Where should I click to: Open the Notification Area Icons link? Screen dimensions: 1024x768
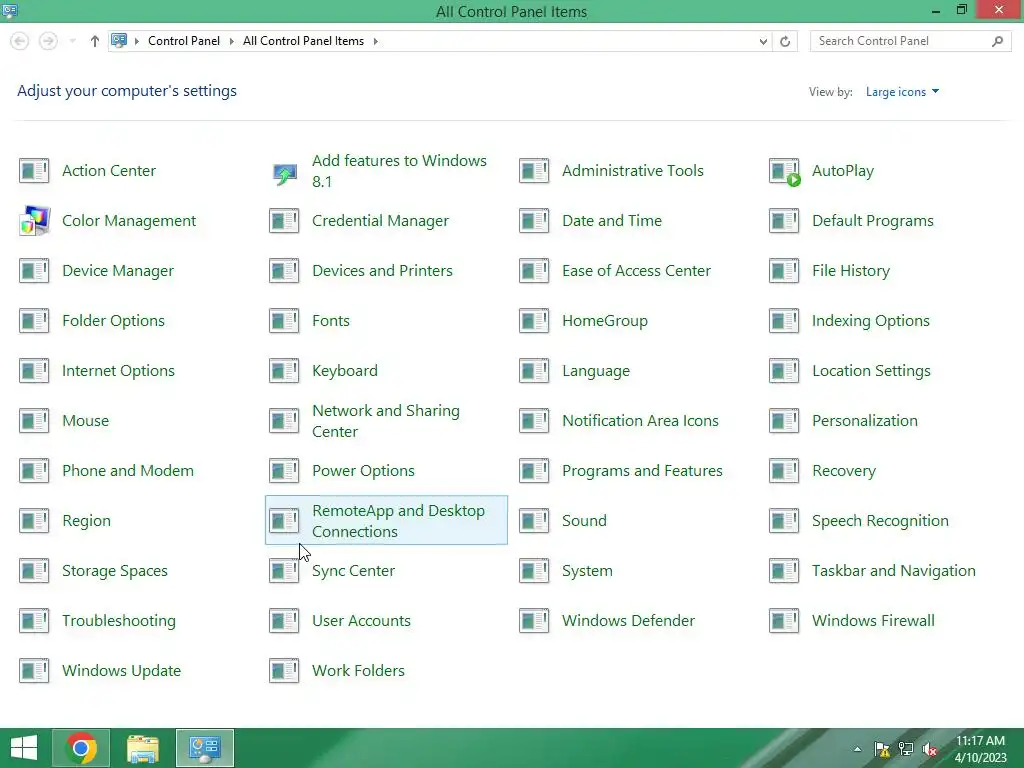tap(640, 421)
